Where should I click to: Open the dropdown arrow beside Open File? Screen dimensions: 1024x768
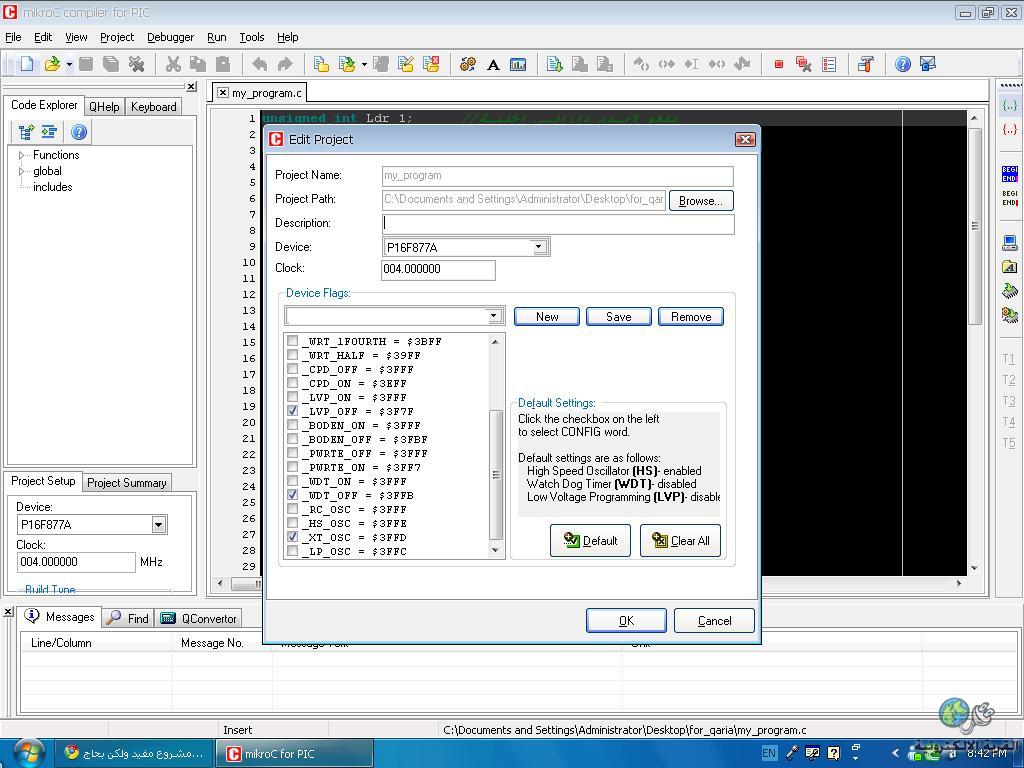coord(69,64)
